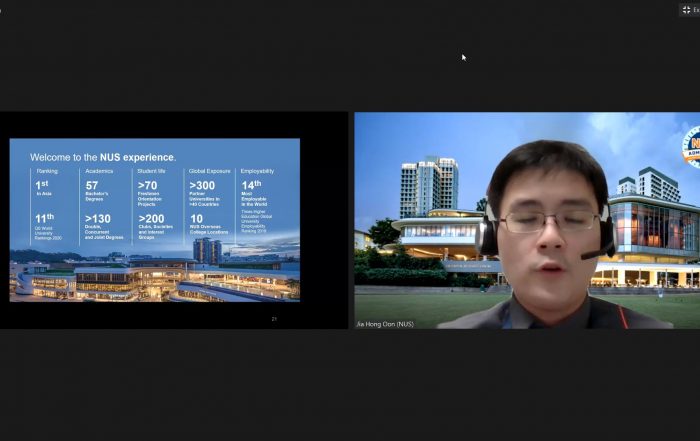Click the '1st' in Asia figure
The width and height of the screenshot is (700, 441).
point(42,185)
